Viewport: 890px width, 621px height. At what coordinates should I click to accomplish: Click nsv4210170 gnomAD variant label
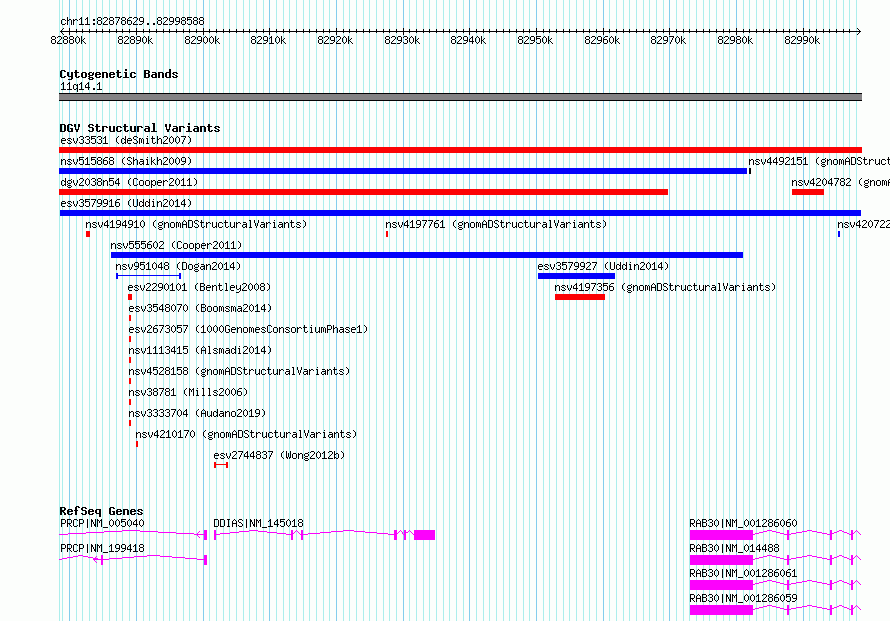[x=246, y=434]
